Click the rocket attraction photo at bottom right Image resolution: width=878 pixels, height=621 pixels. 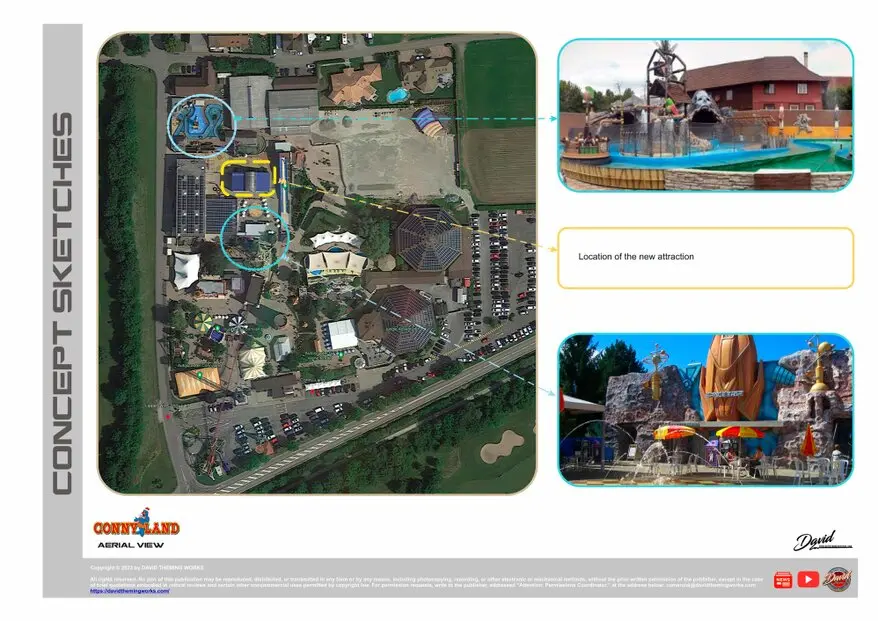click(x=705, y=410)
